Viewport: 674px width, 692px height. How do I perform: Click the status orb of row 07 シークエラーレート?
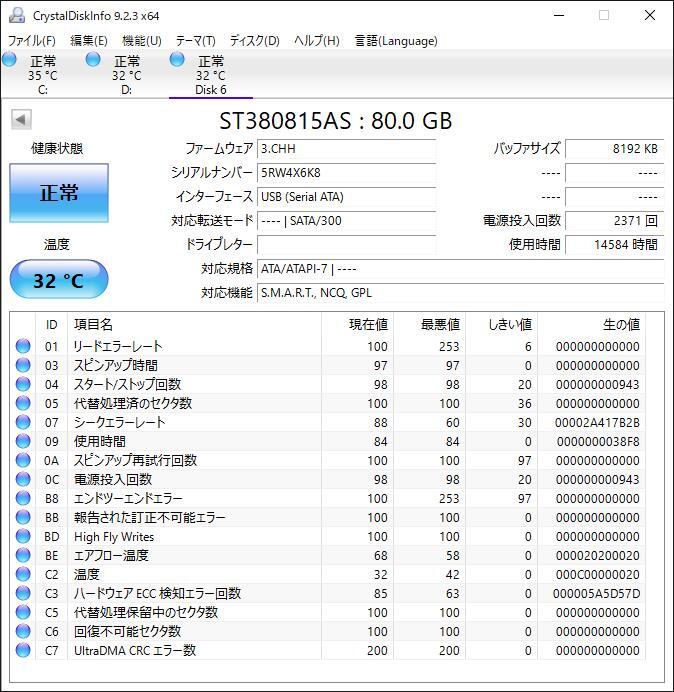23,422
